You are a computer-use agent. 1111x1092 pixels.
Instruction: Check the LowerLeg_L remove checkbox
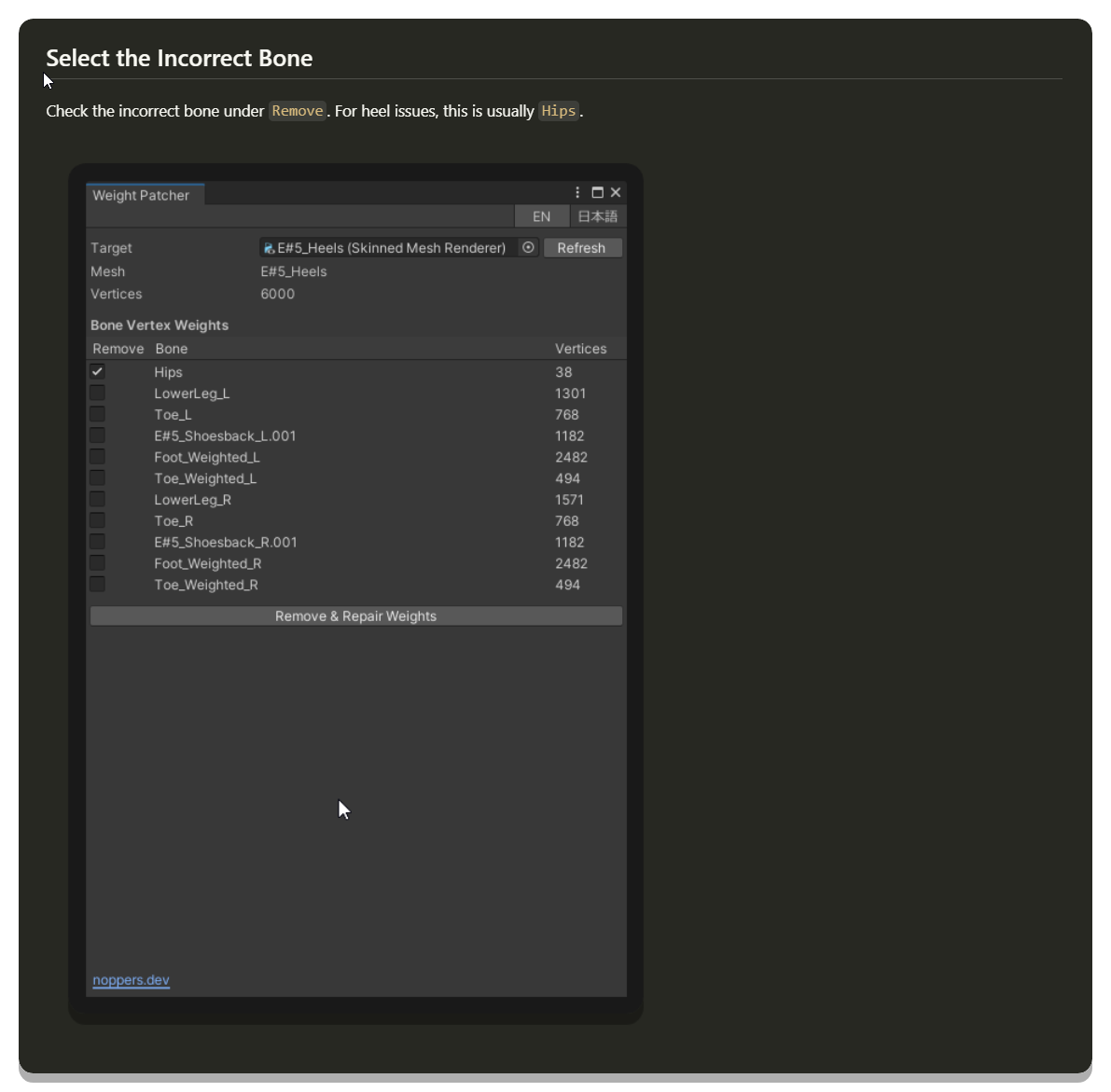coord(97,393)
